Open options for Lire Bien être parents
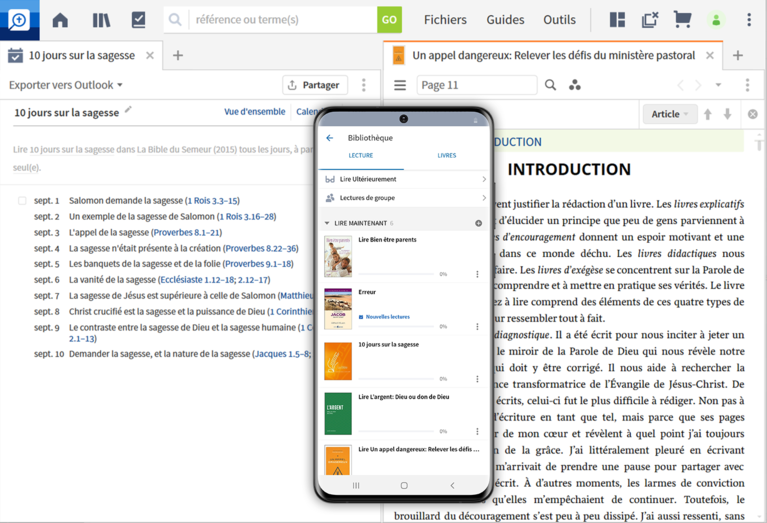This screenshot has height=523, width=767. [x=477, y=274]
